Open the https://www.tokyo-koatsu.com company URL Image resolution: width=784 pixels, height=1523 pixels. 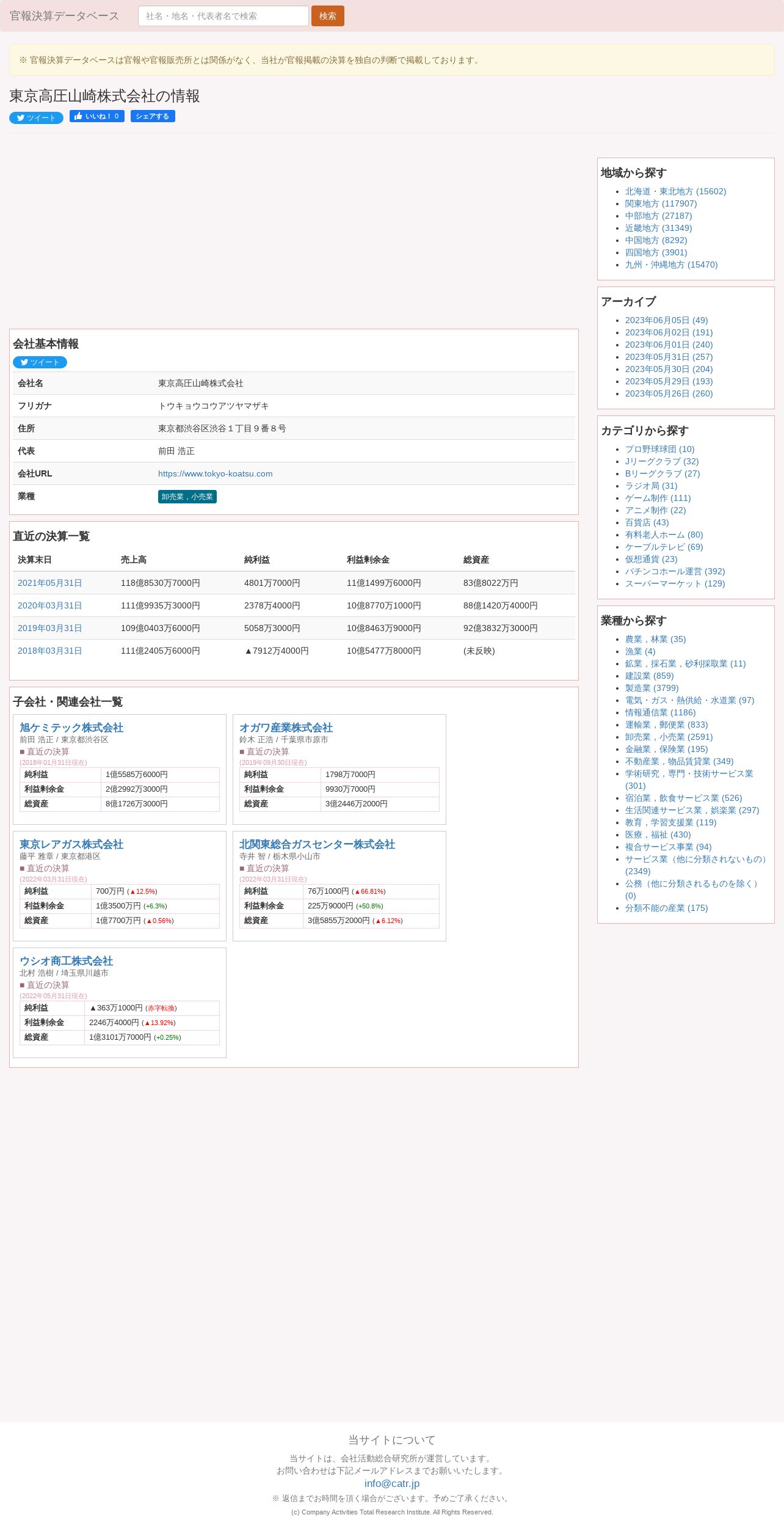(216, 473)
